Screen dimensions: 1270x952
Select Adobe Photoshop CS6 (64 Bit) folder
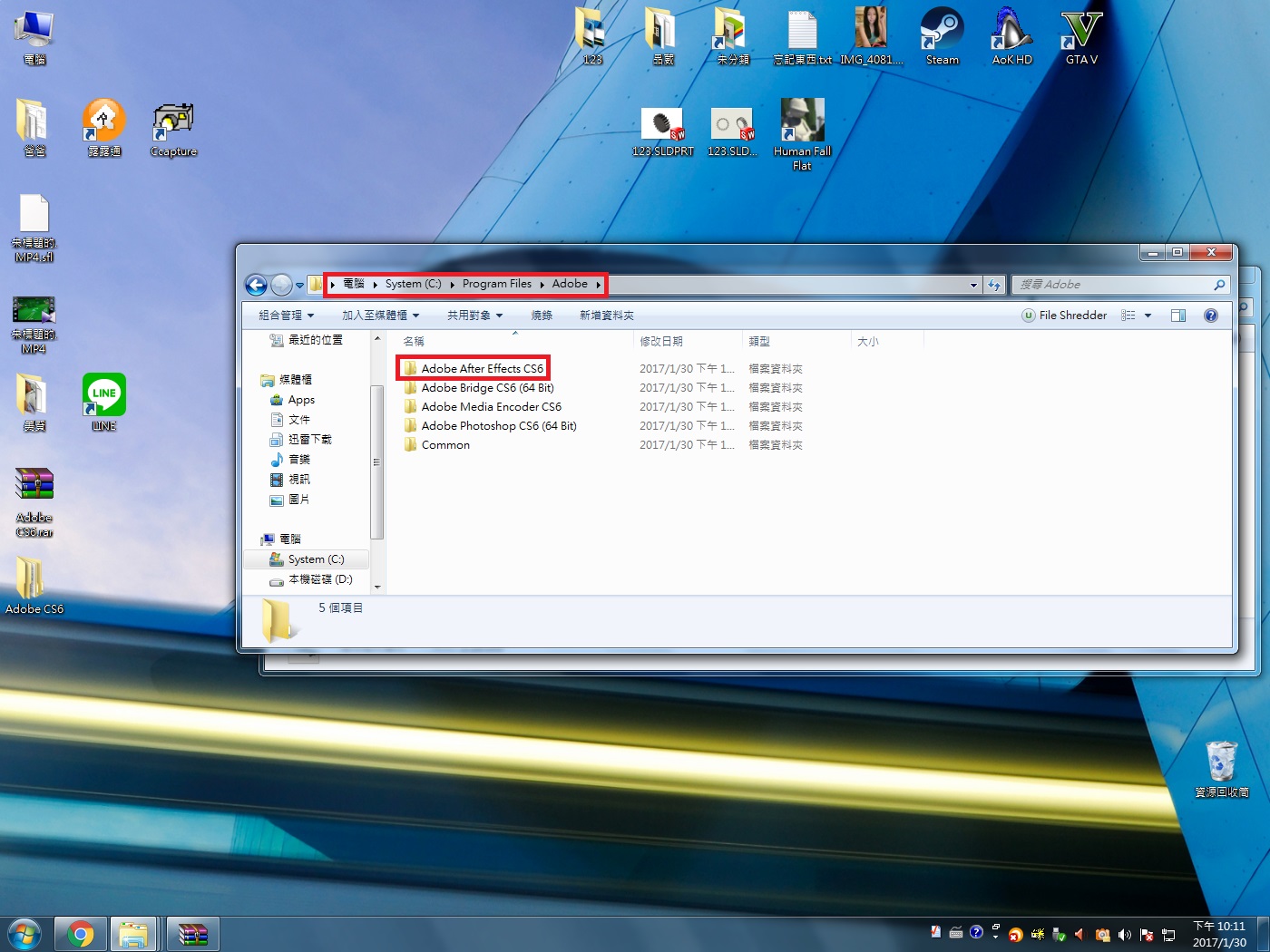click(x=490, y=426)
